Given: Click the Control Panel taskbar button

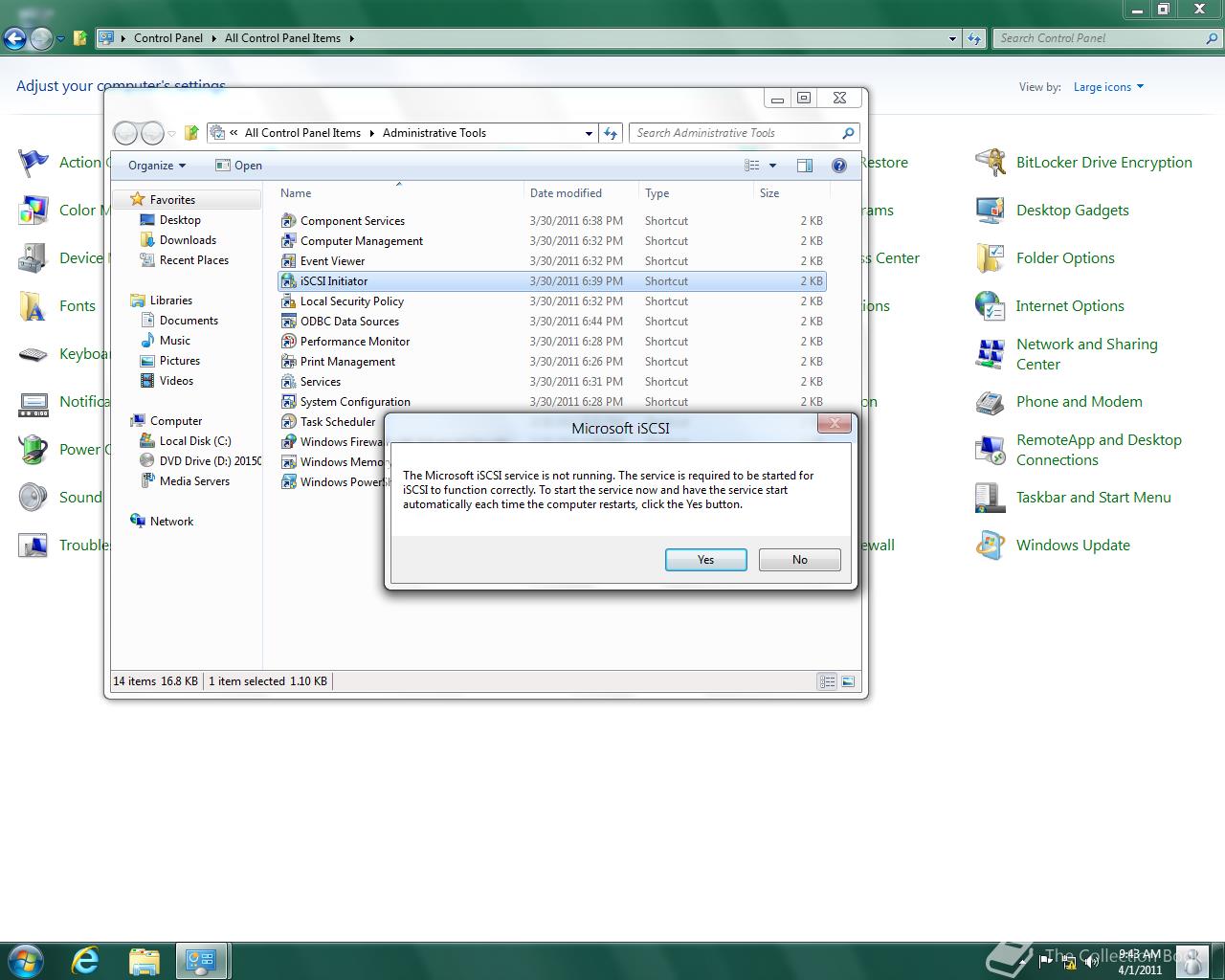Looking at the screenshot, I should coord(201,960).
